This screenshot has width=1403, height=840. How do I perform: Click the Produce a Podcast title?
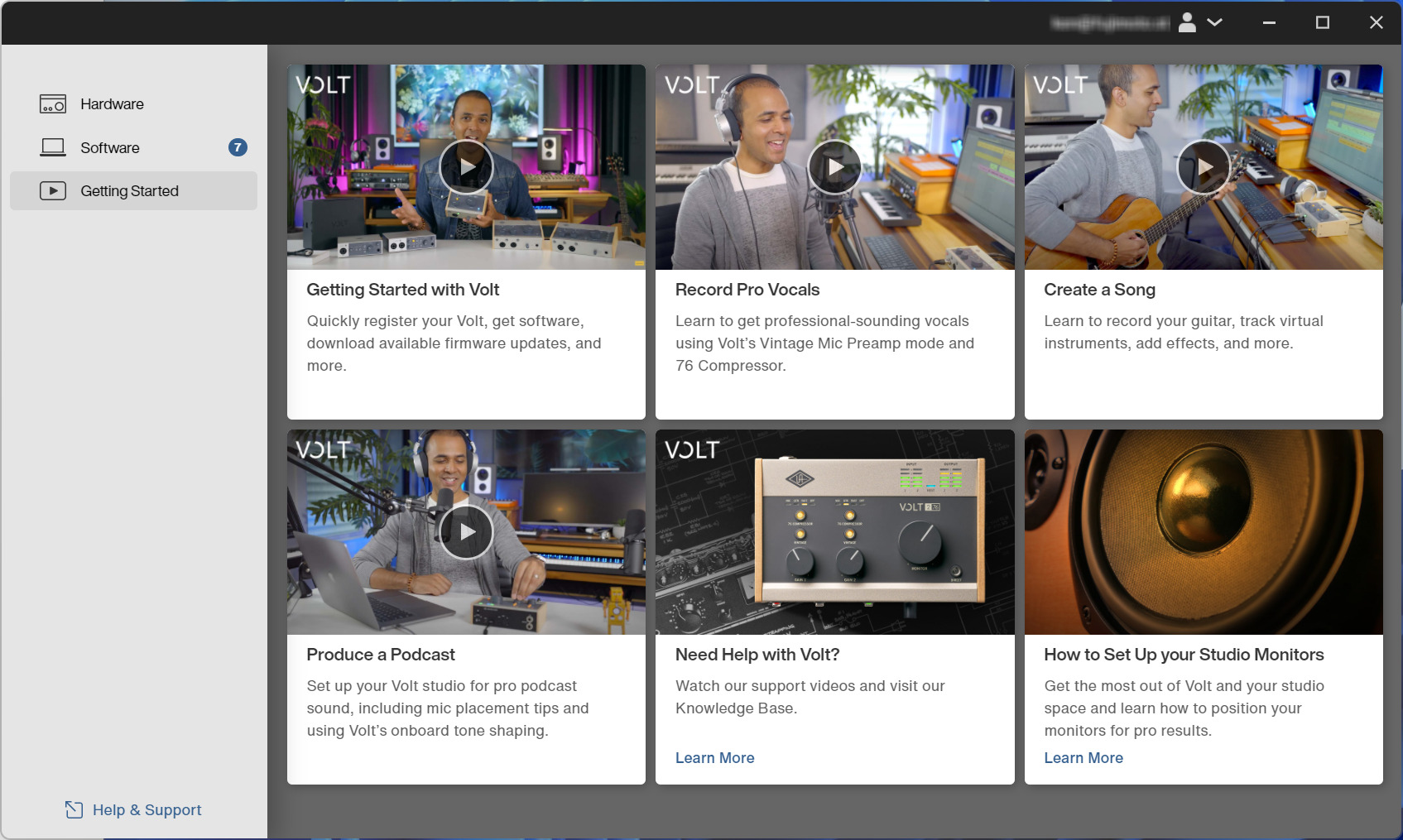[381, 655]
